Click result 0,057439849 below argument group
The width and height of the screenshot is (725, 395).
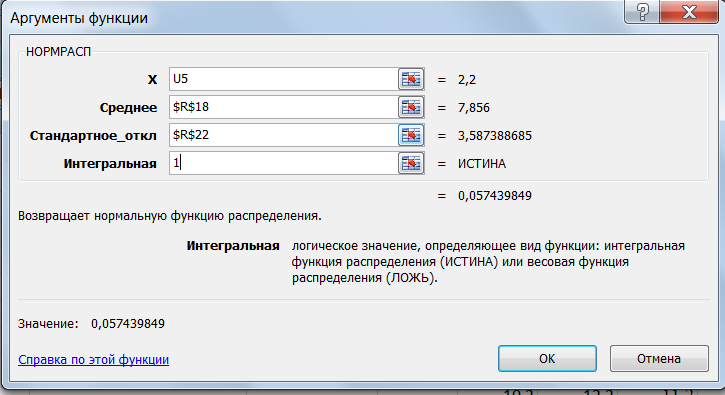point(495,196)
